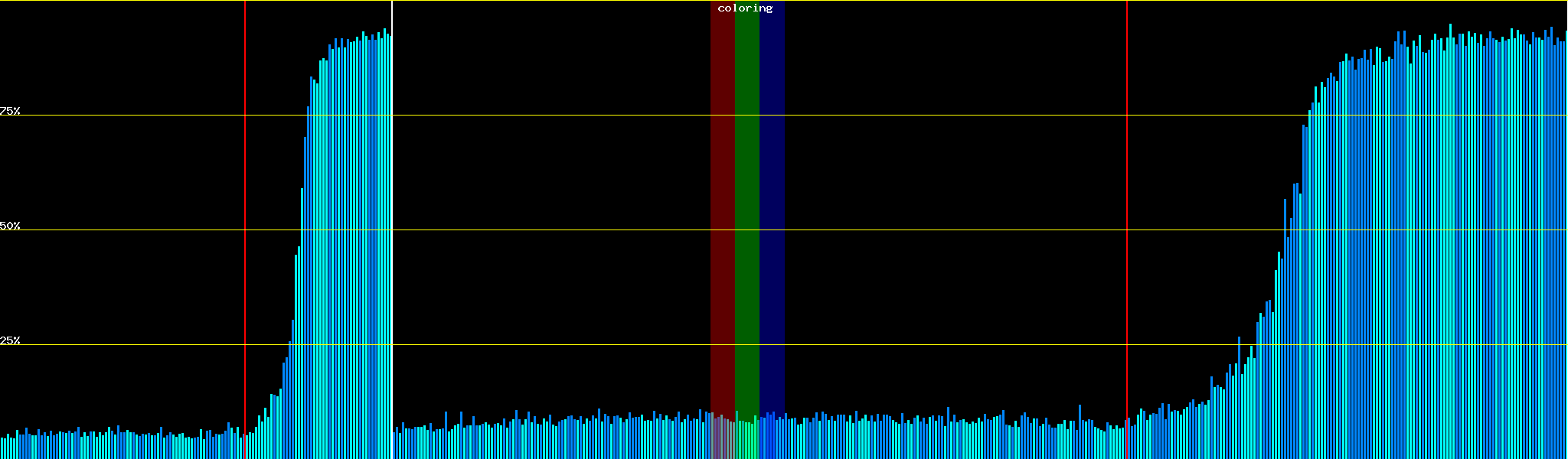Click the blue bars under the blue band
The image size is (1568, 459).
coord(772,438)
